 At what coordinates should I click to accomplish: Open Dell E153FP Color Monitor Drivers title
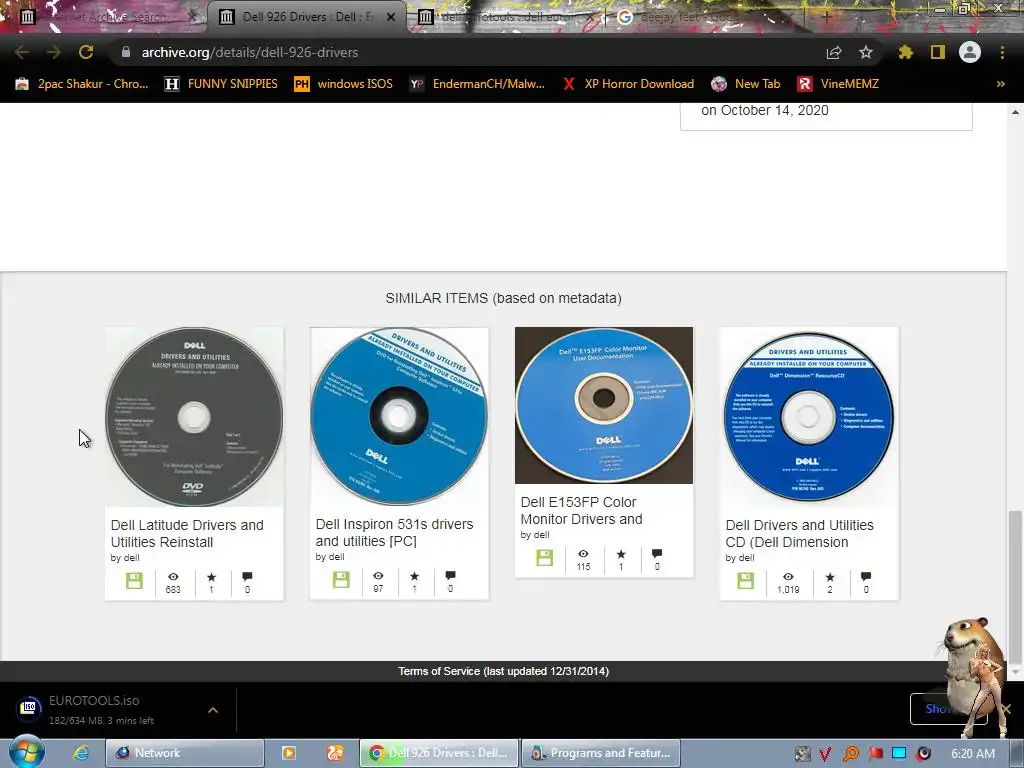pos(581,511)
